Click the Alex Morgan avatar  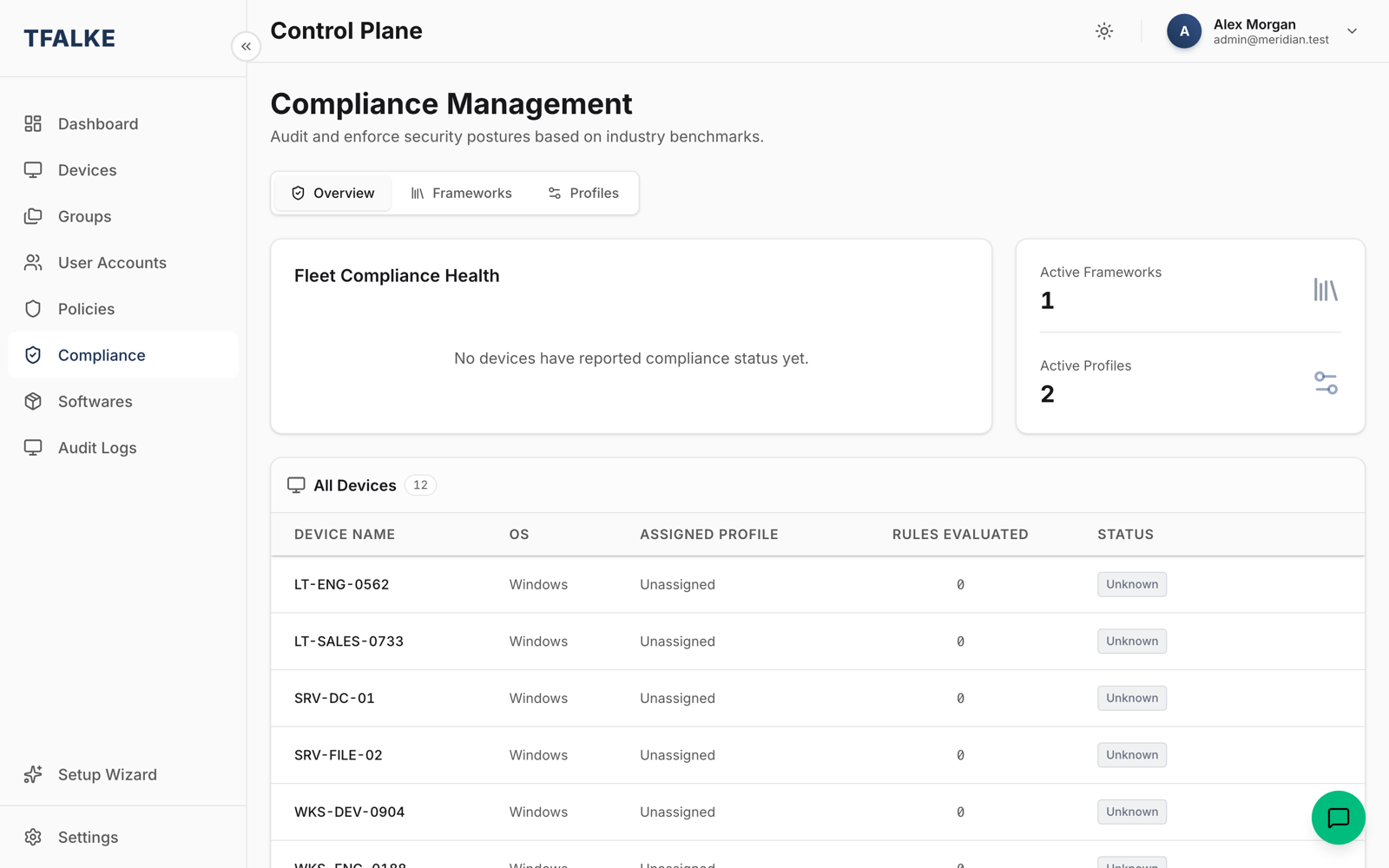[x=1184, y=31]
